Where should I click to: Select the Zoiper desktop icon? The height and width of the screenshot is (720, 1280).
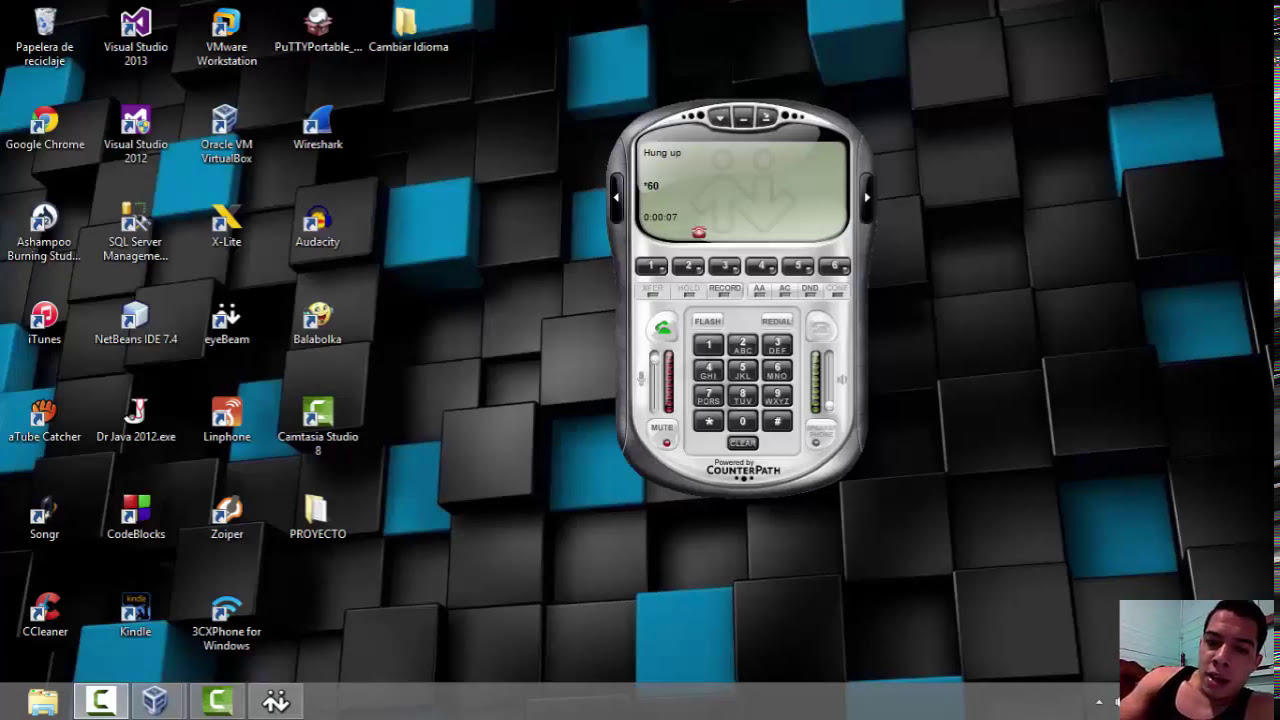pyautogui.click(x=227, y=518)
